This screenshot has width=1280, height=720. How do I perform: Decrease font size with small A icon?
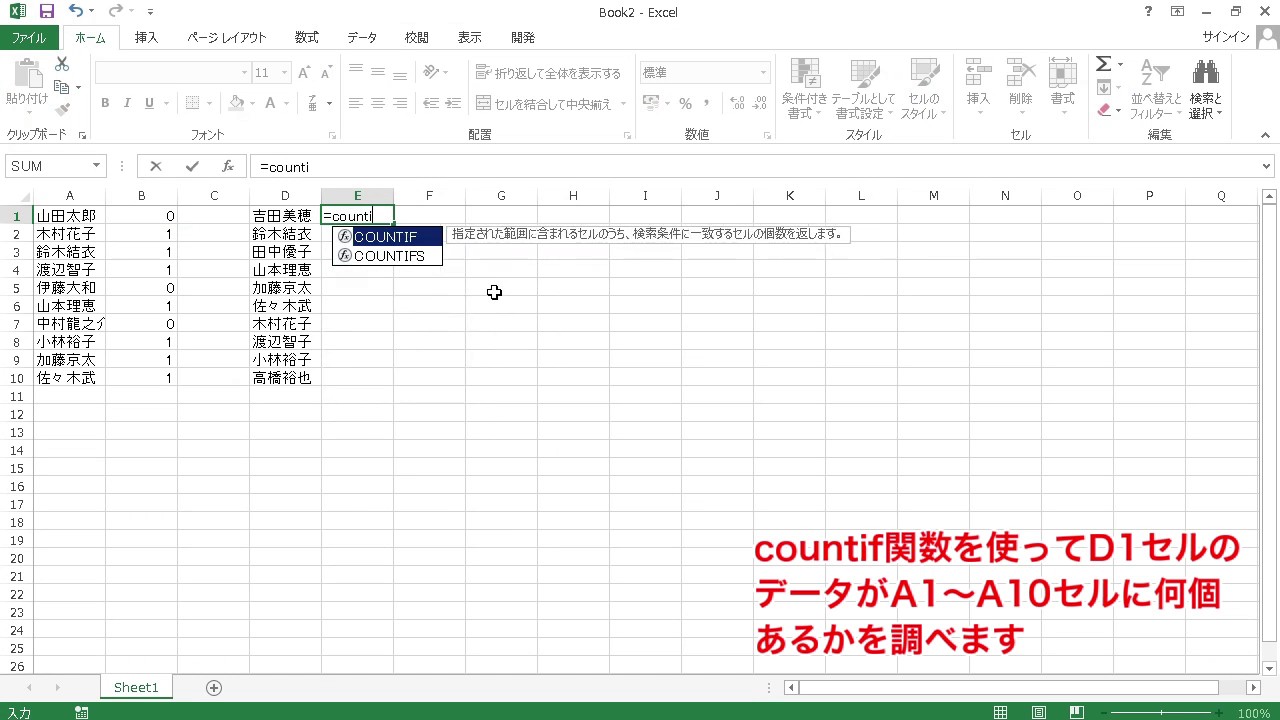[328, 73]
